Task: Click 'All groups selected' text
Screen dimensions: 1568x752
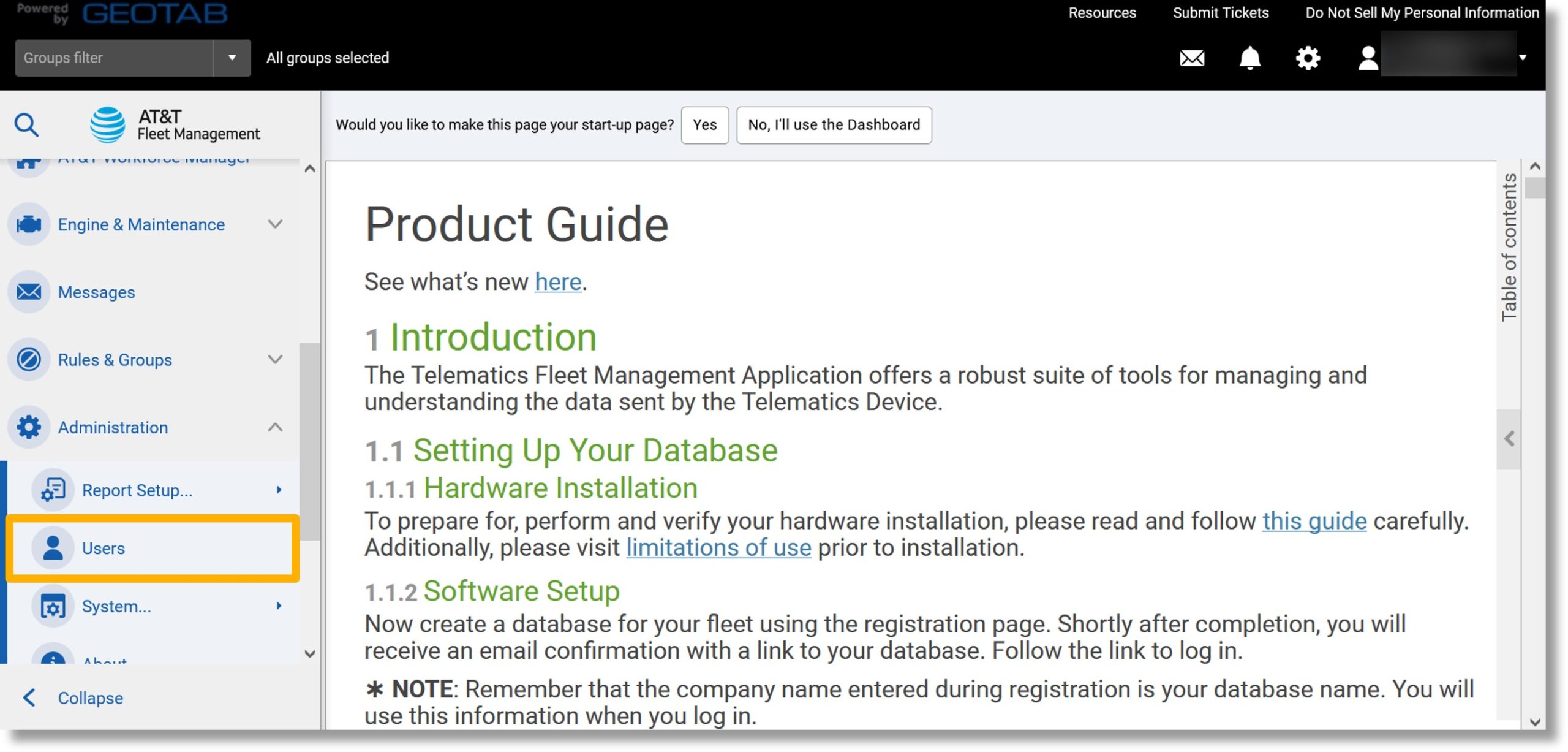Action: tap(328, 58)
